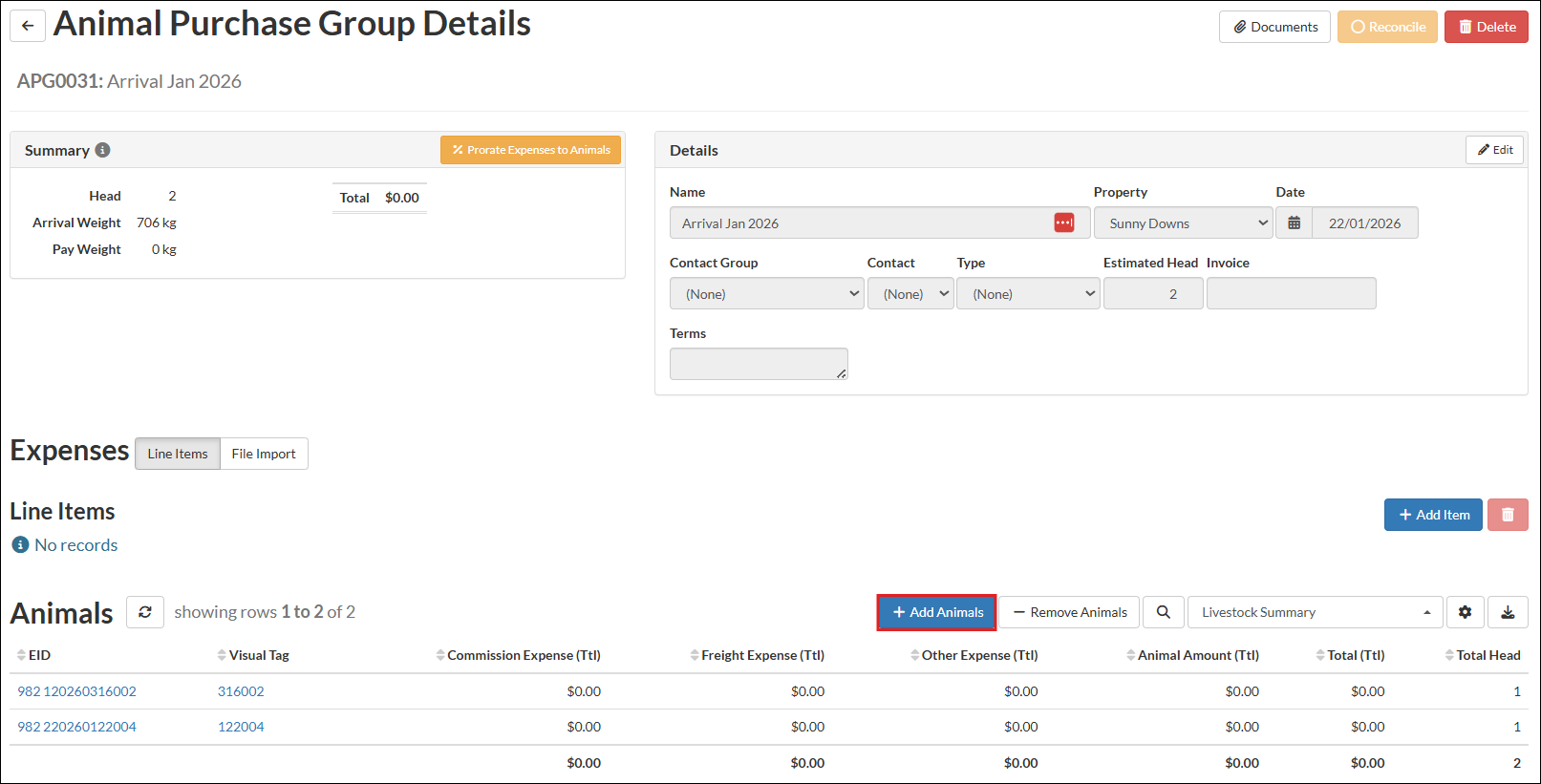This screenshot has width=1541, height=784.
Task: Open the Livestock Summary view dropdown
Action: [1315, 612]
